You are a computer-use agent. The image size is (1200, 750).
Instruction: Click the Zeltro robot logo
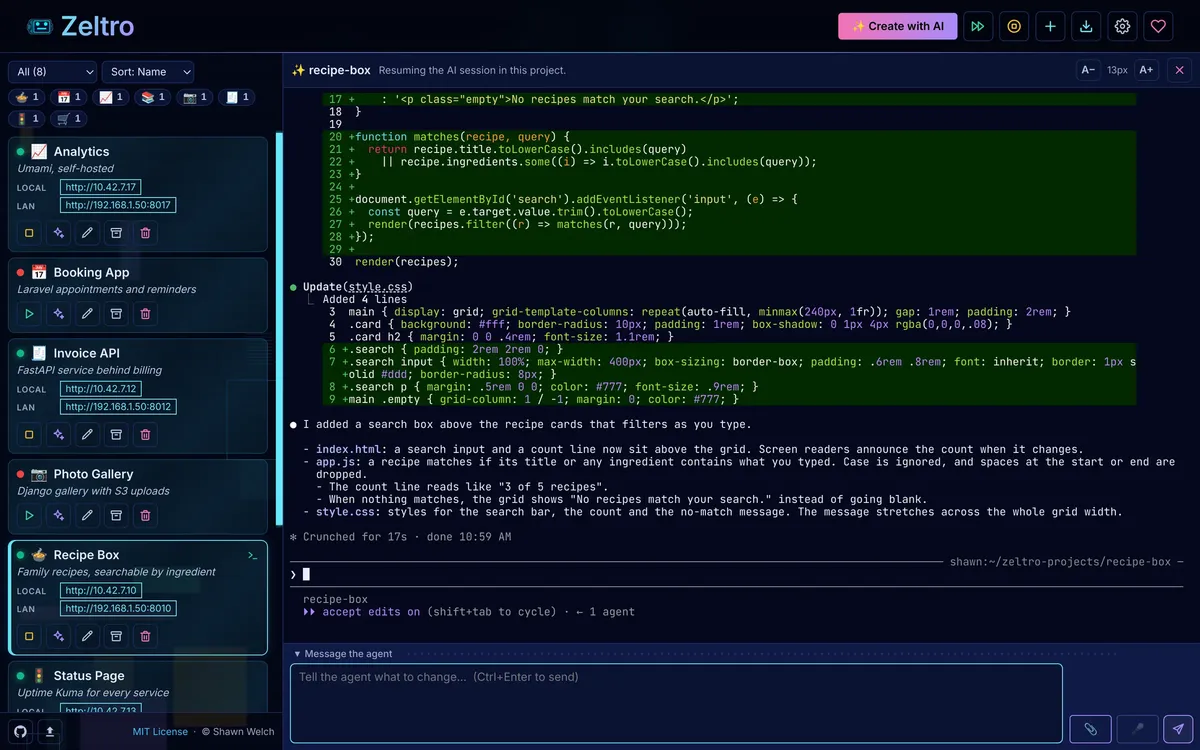coord(40,27)
